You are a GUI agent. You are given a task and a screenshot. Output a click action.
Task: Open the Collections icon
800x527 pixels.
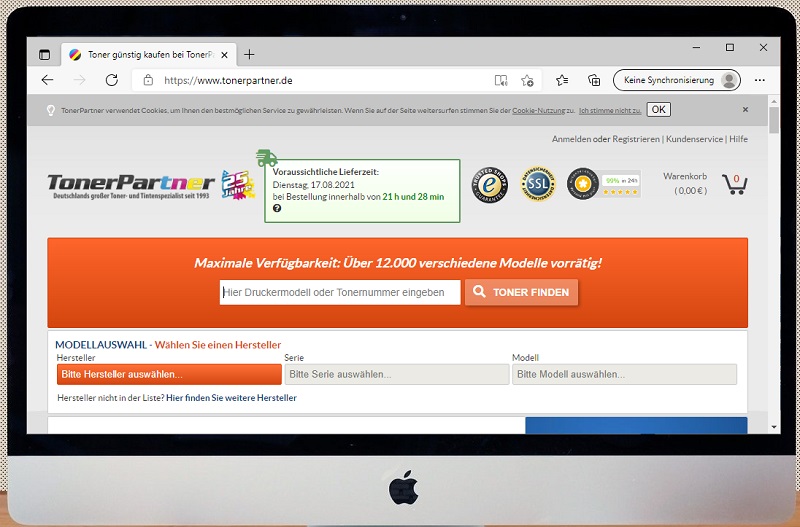594,80
